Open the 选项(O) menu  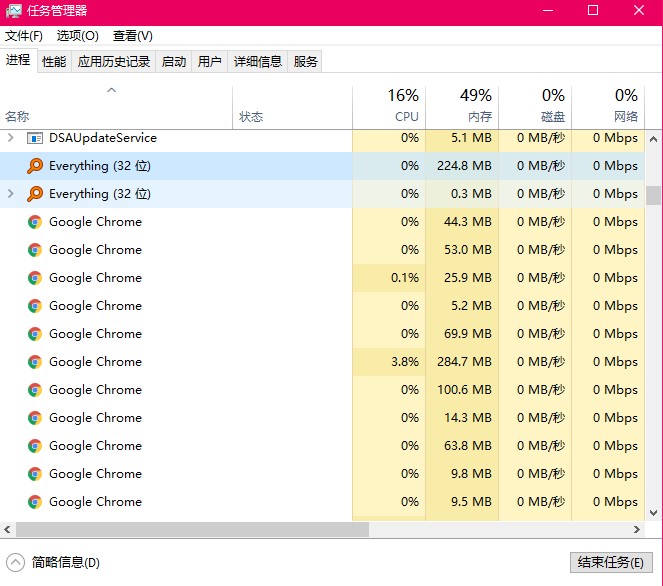[78, 36]
